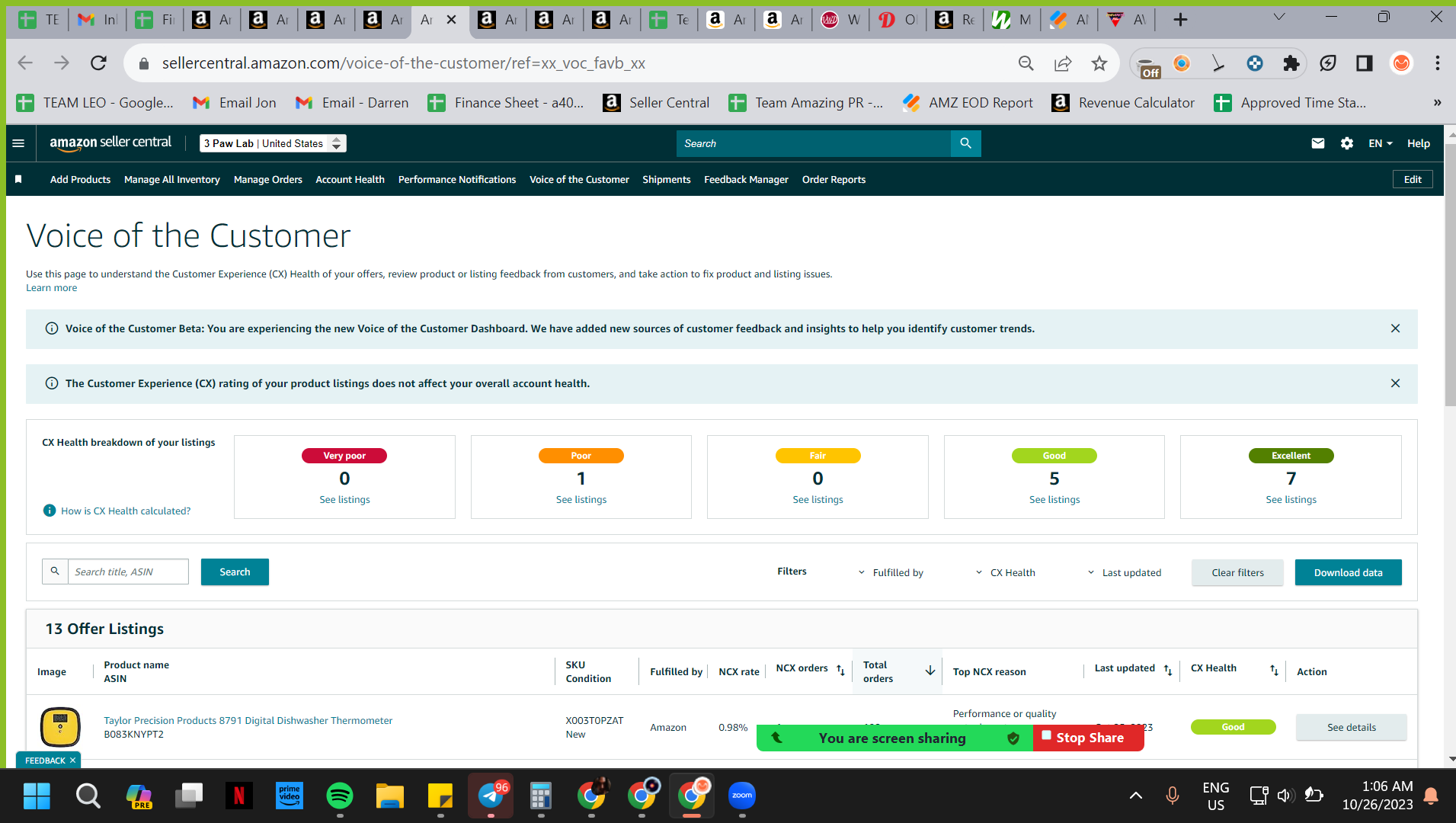The width and height of the screenshot is (1456, 823).
Task: Close the FEEDBACK tab widget
Action: 73,761
